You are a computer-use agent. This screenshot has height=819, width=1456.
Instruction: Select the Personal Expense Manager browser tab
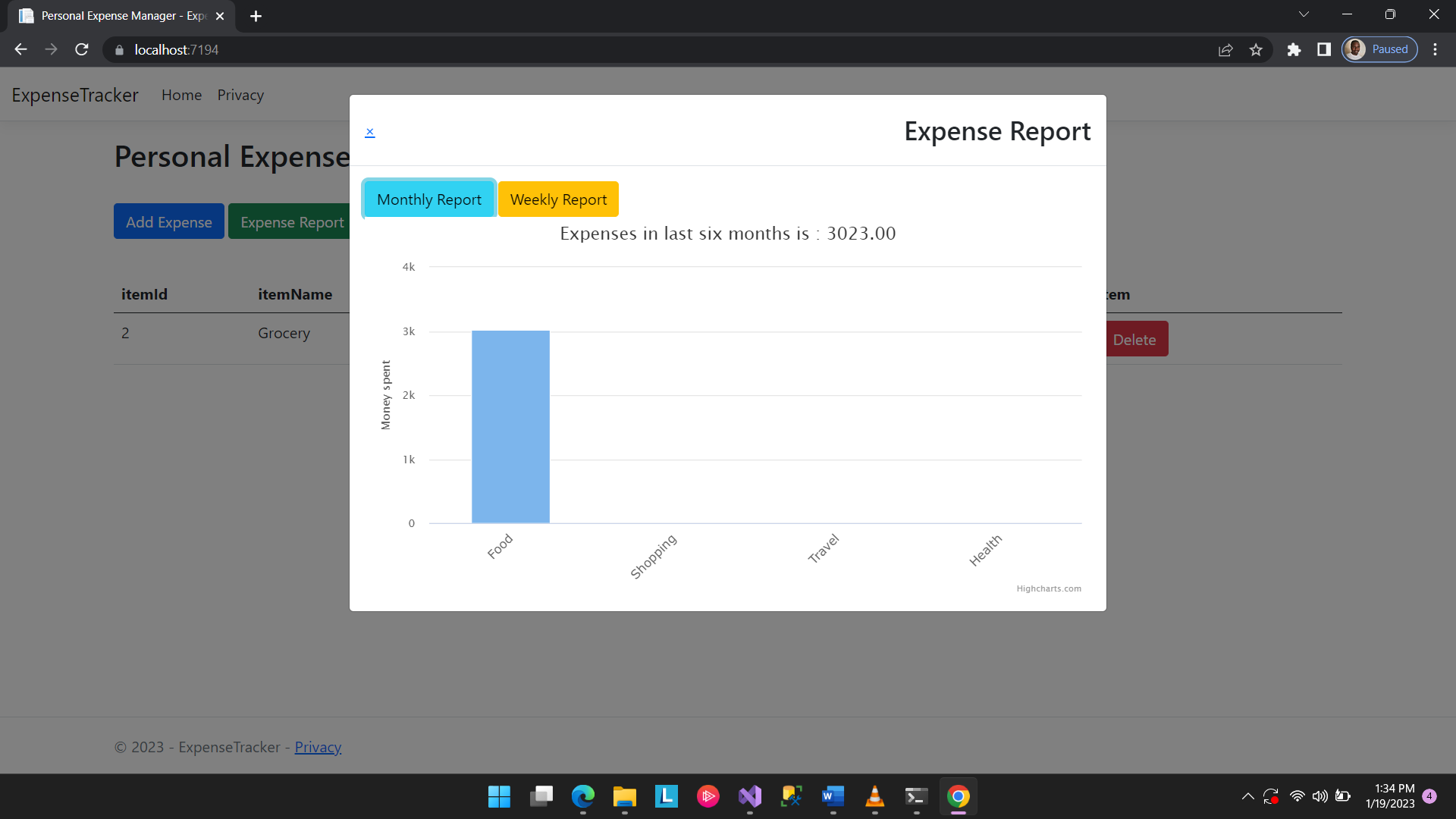[114, 15]
